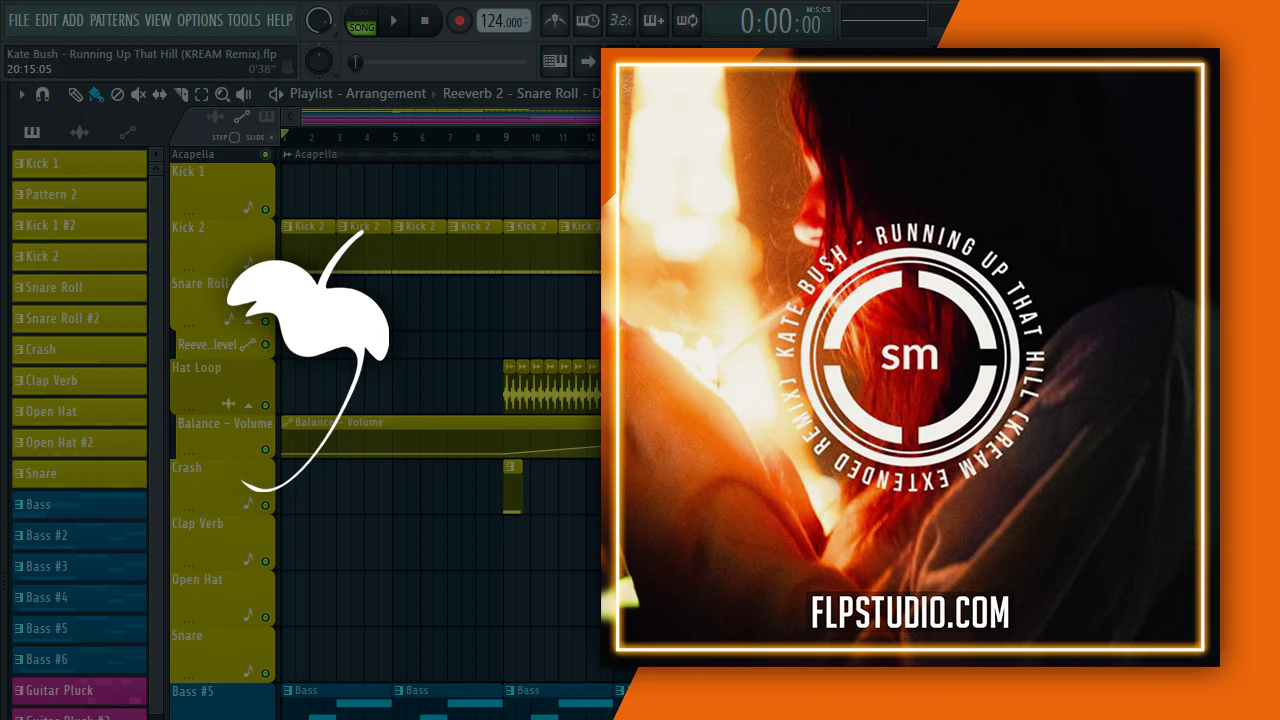Screen dimensions: 1280x720
Task: Select the Mute tool in playlist toolbar
Action: pyautogui.click(x=138, y=94)
